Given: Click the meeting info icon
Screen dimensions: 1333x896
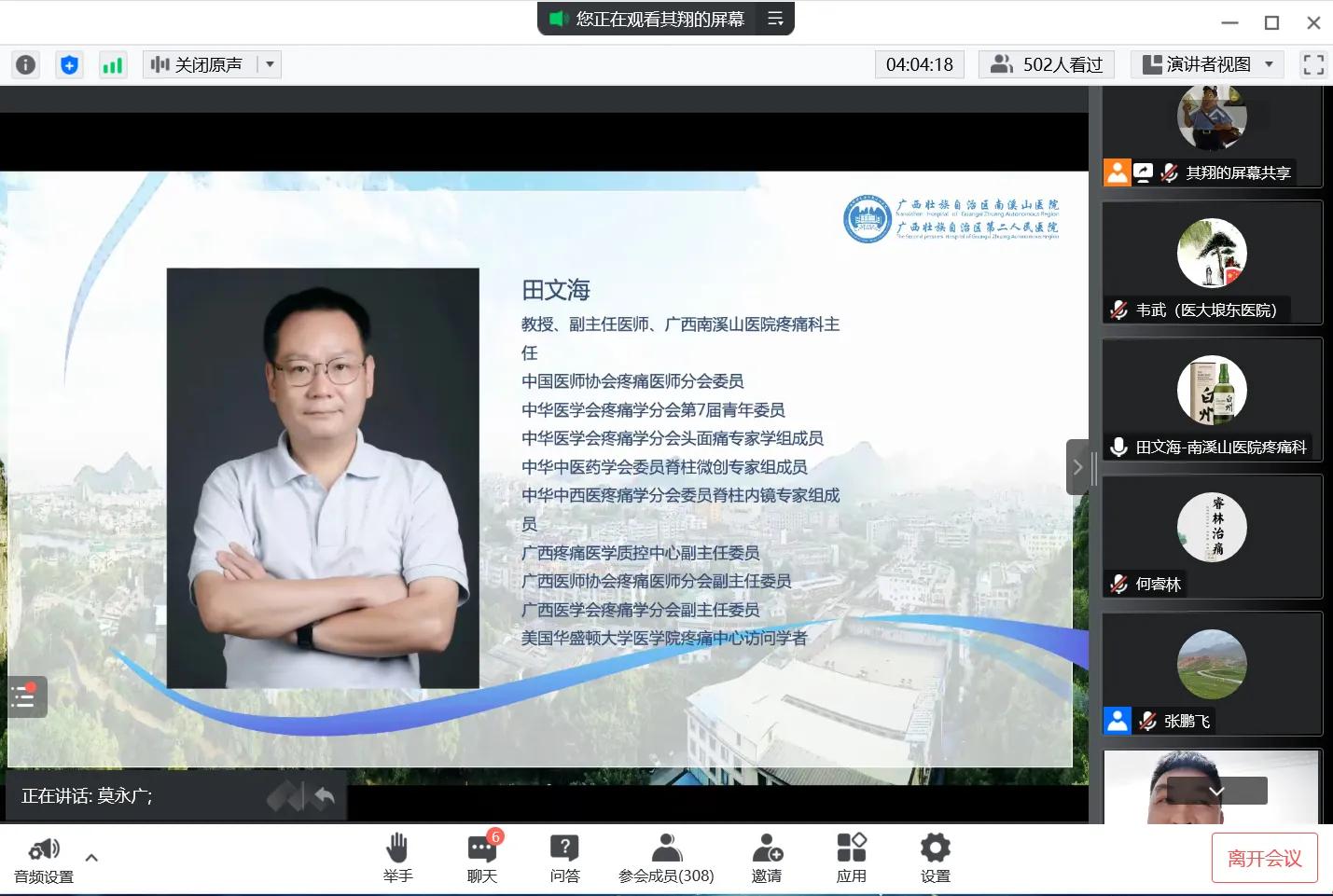Looking at the screenshot, I should click(25, 64).
